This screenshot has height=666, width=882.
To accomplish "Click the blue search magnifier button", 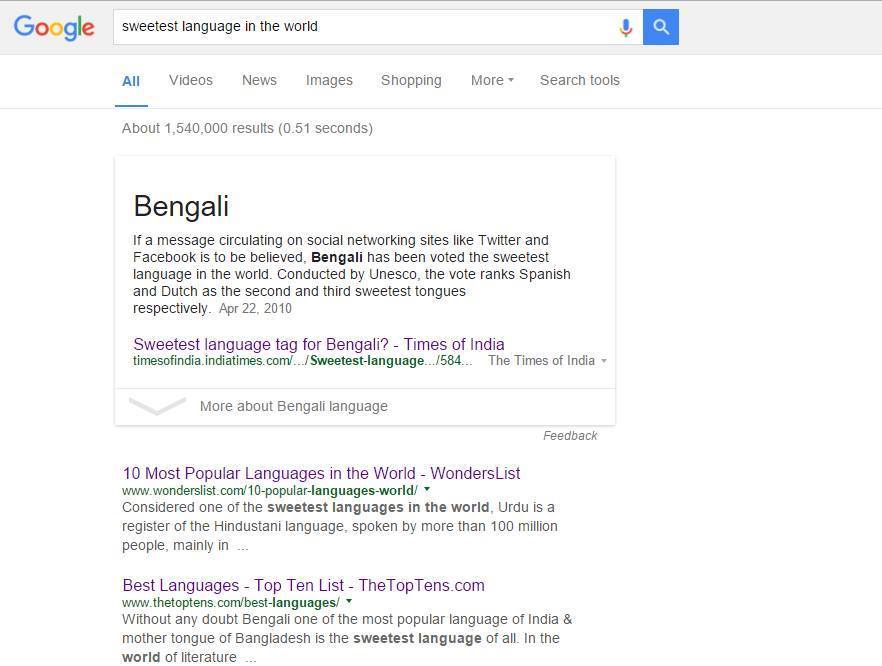I will (661, 27).
